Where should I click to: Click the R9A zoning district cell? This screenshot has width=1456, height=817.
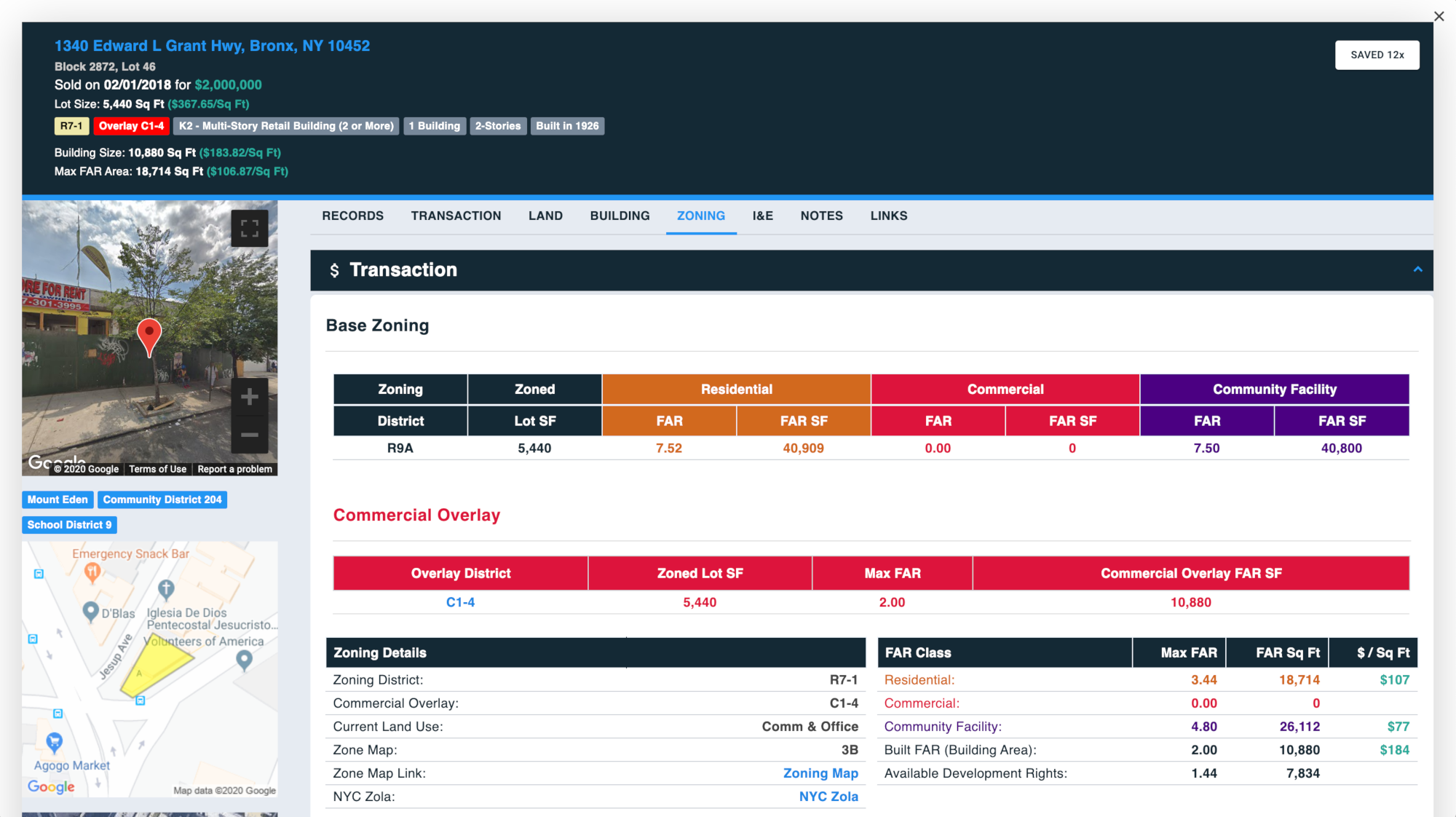400,449
